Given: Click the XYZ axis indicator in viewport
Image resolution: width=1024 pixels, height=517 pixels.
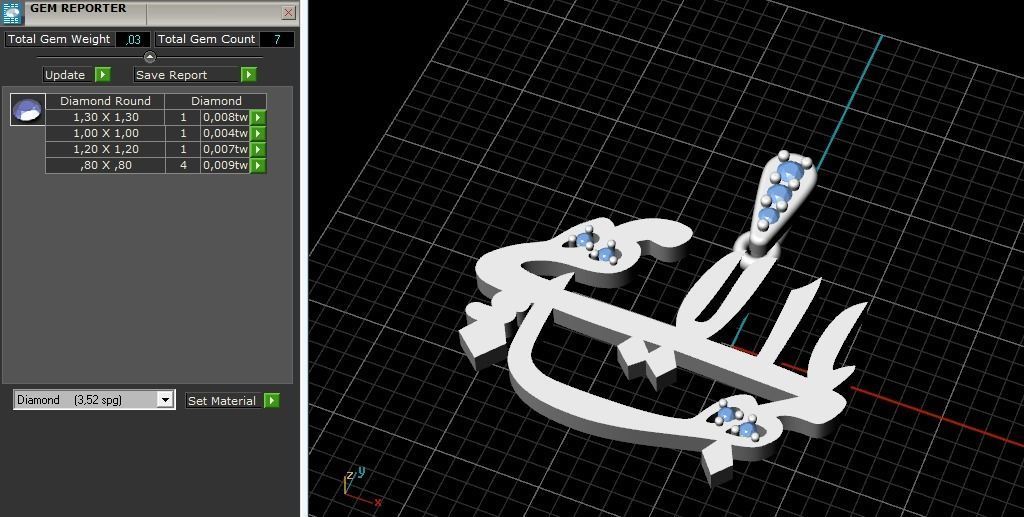Looking at the screenshot, I should coord(362,488).
